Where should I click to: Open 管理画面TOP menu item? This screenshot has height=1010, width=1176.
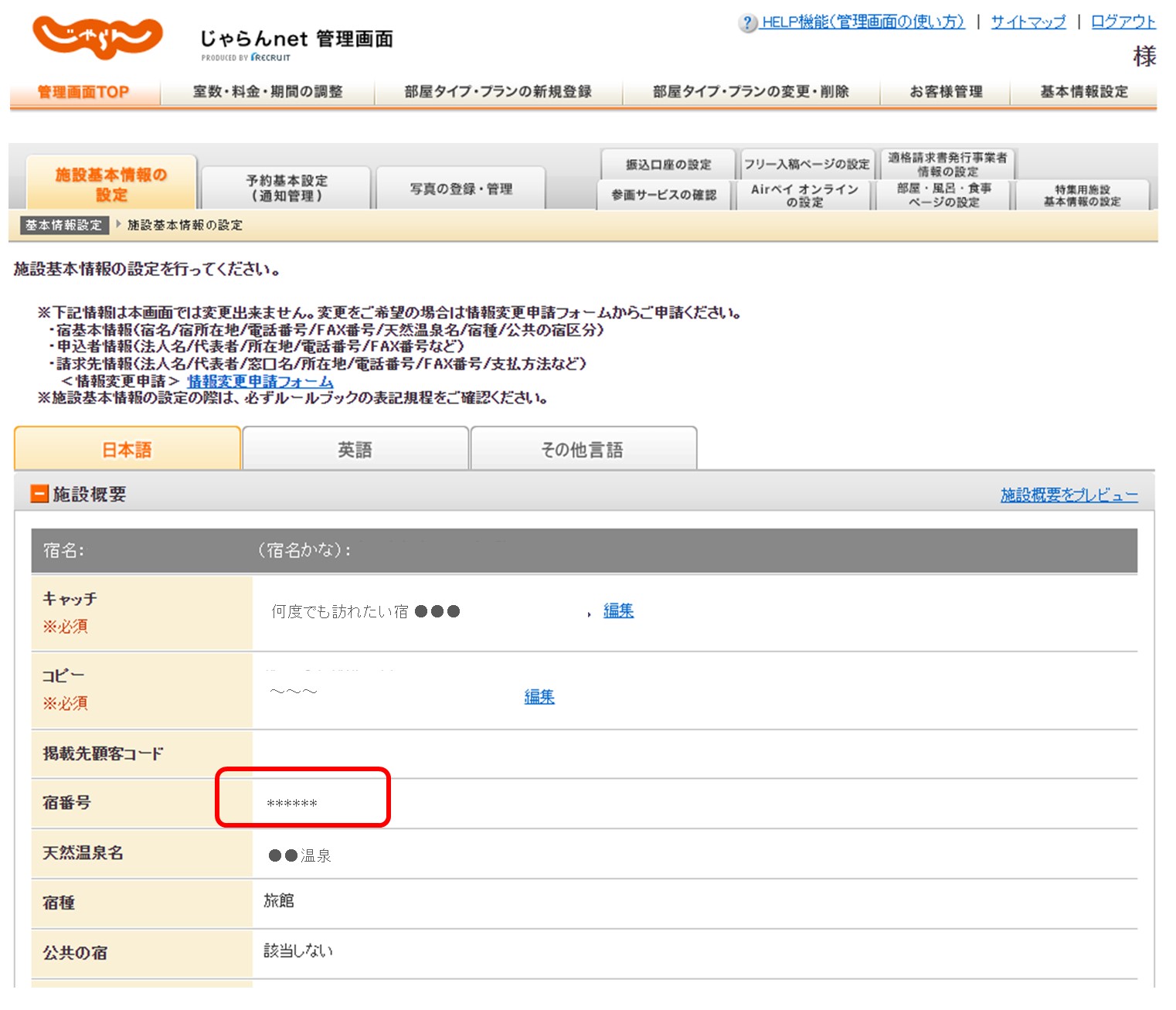pos(83,92)
